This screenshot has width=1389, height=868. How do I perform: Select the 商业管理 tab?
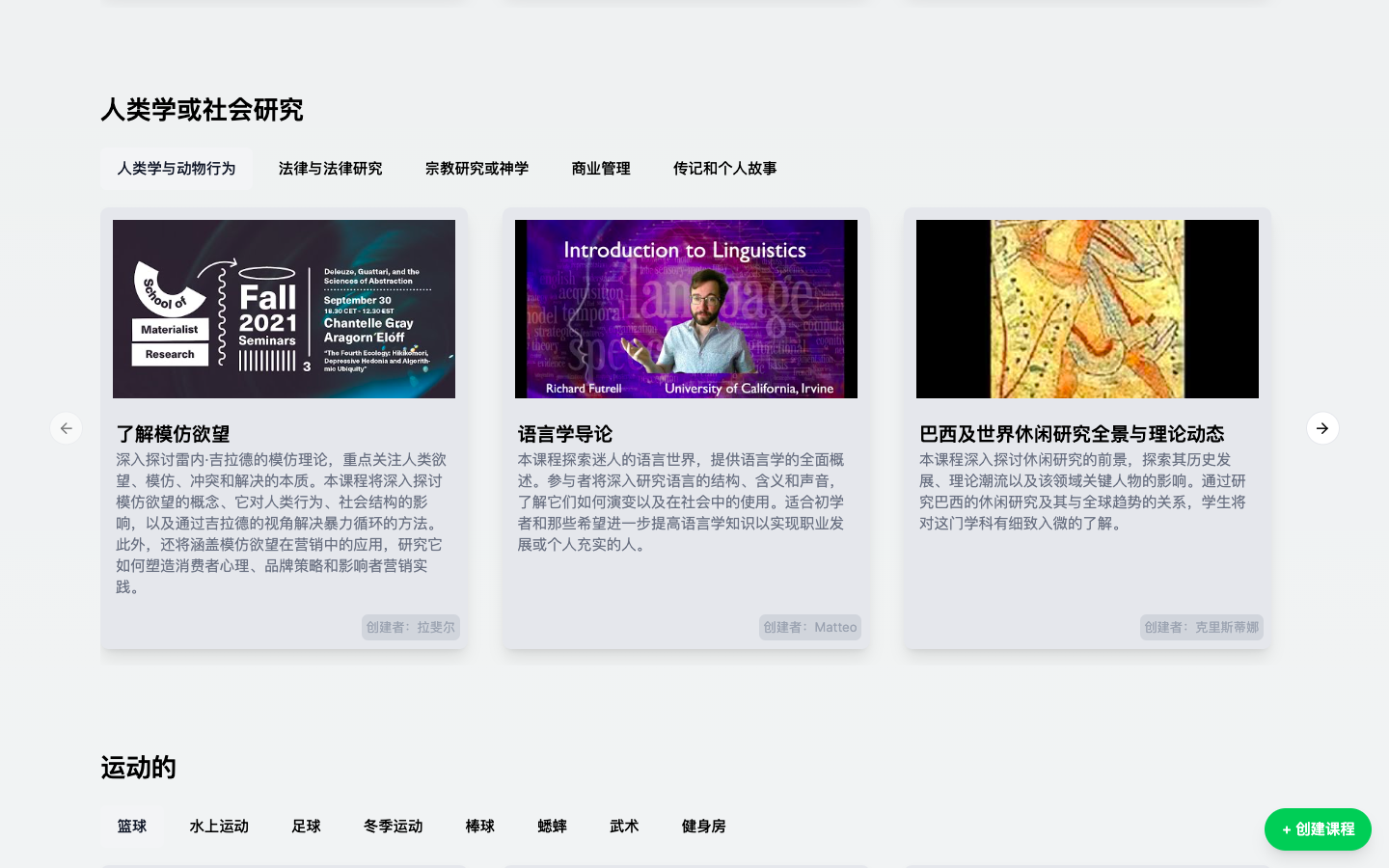click(x=601, y=169)
